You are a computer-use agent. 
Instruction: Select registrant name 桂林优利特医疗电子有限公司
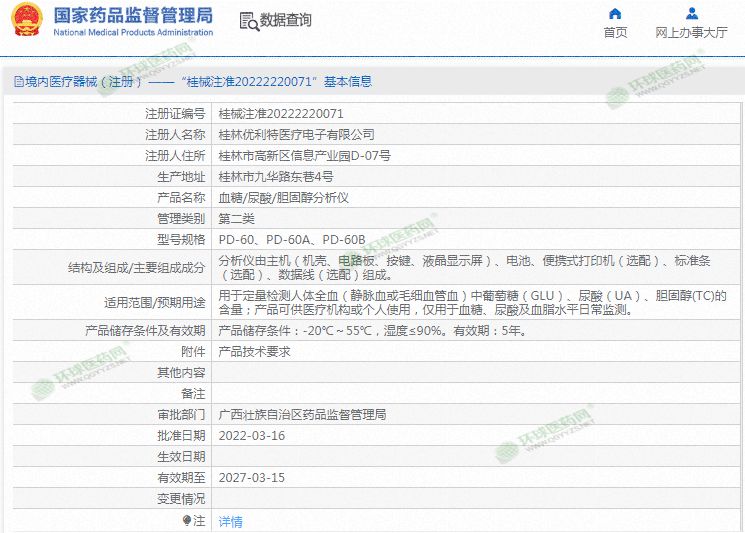(x=296, y=134)
